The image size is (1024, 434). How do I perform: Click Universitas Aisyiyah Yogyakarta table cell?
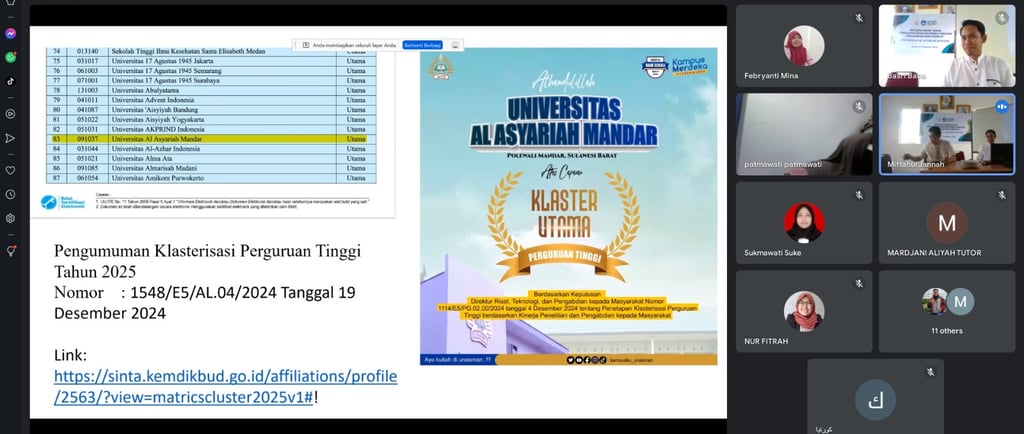click(x=223, y=119)
